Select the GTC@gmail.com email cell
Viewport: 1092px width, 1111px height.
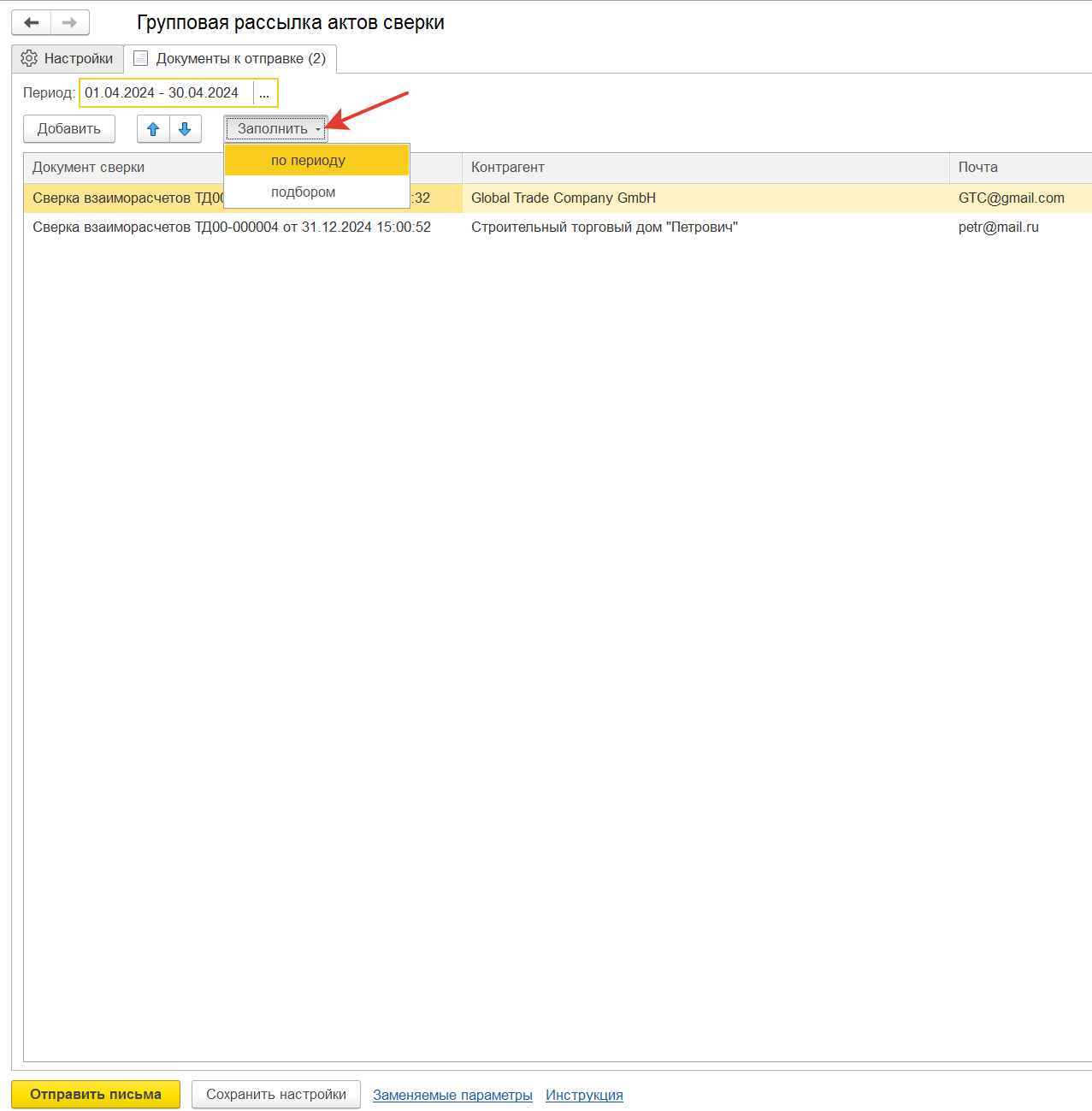point(1020,198)
